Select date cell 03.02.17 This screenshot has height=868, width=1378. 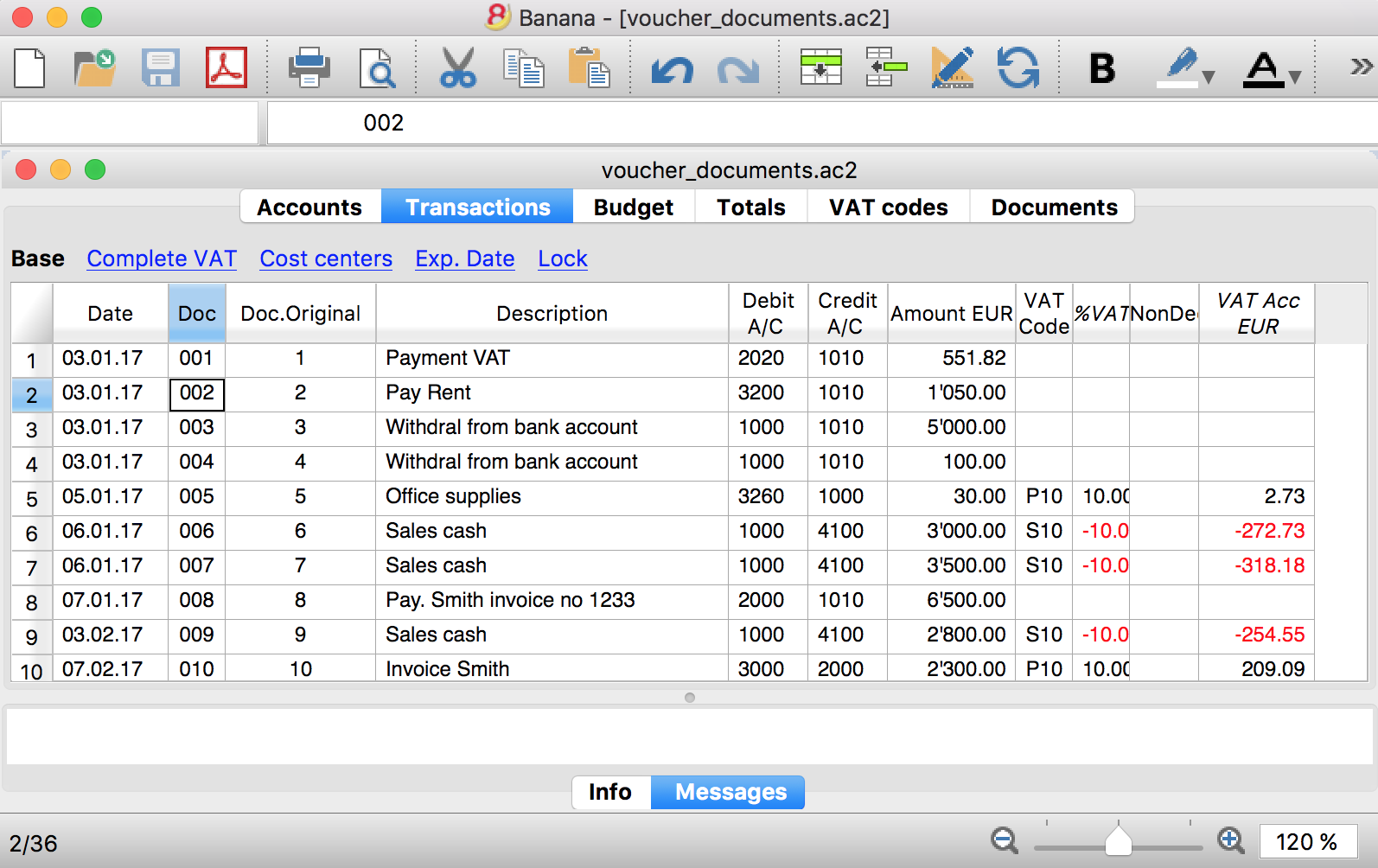click(x=111, y=635)
